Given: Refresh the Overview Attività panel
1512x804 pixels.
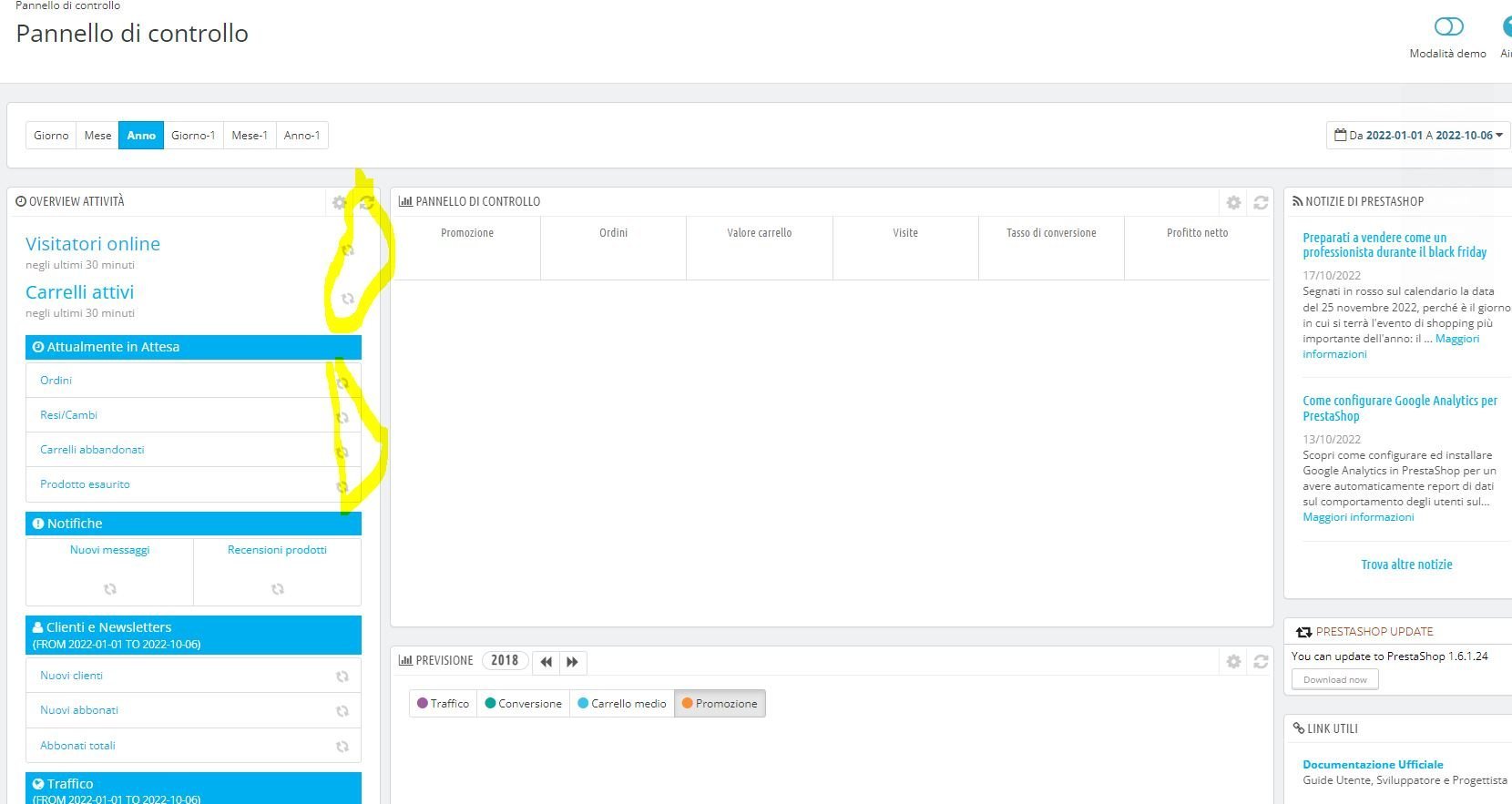Looking at the screenshot, I should pyautogui.click(x=366, y=202).
